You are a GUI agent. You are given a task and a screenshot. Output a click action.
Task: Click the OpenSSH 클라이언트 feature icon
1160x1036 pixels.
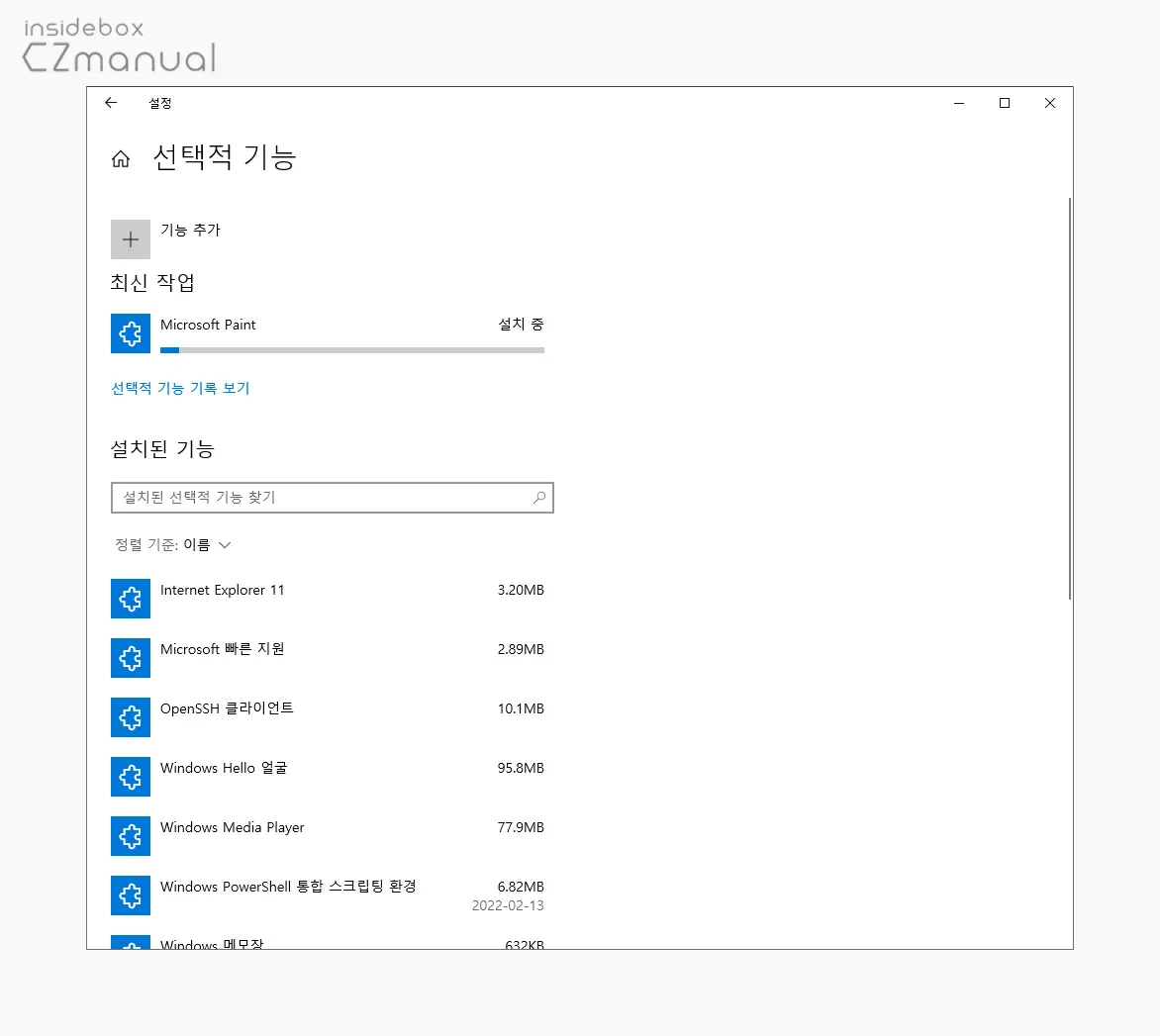(131, 717)
